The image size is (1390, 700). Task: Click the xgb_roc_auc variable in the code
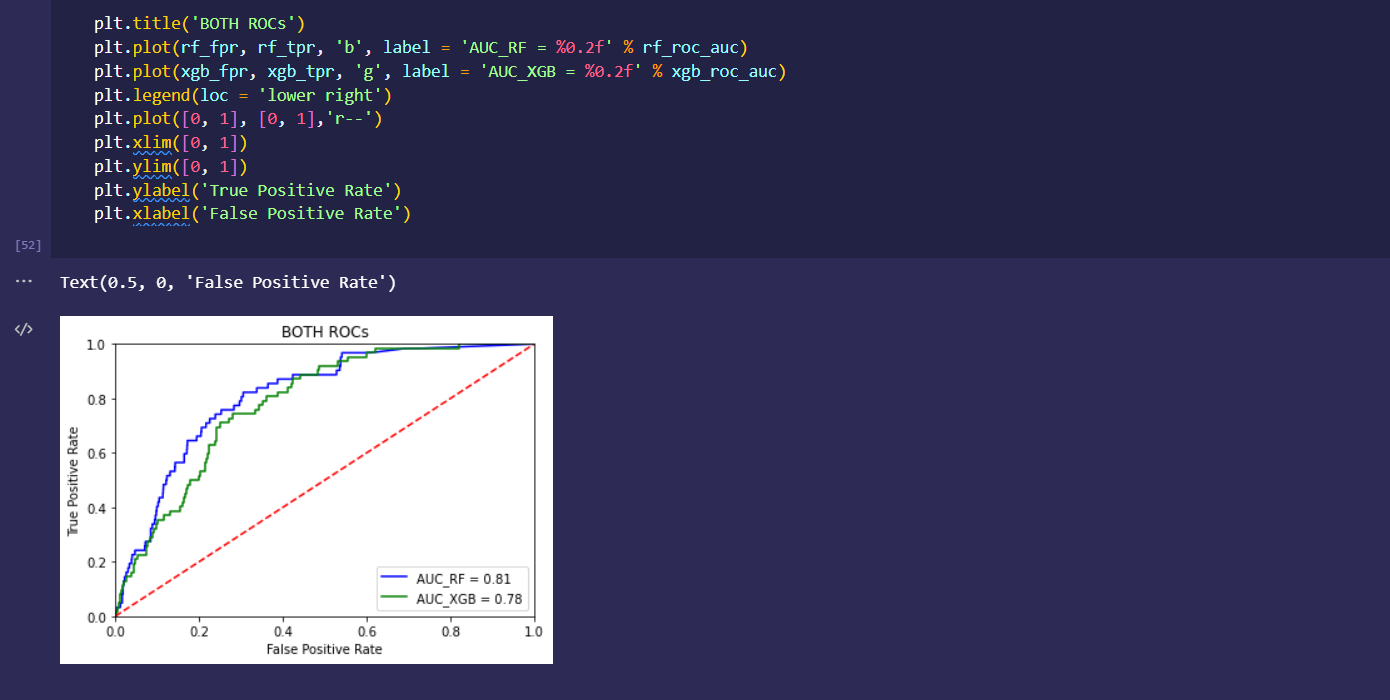coord(725,72)
